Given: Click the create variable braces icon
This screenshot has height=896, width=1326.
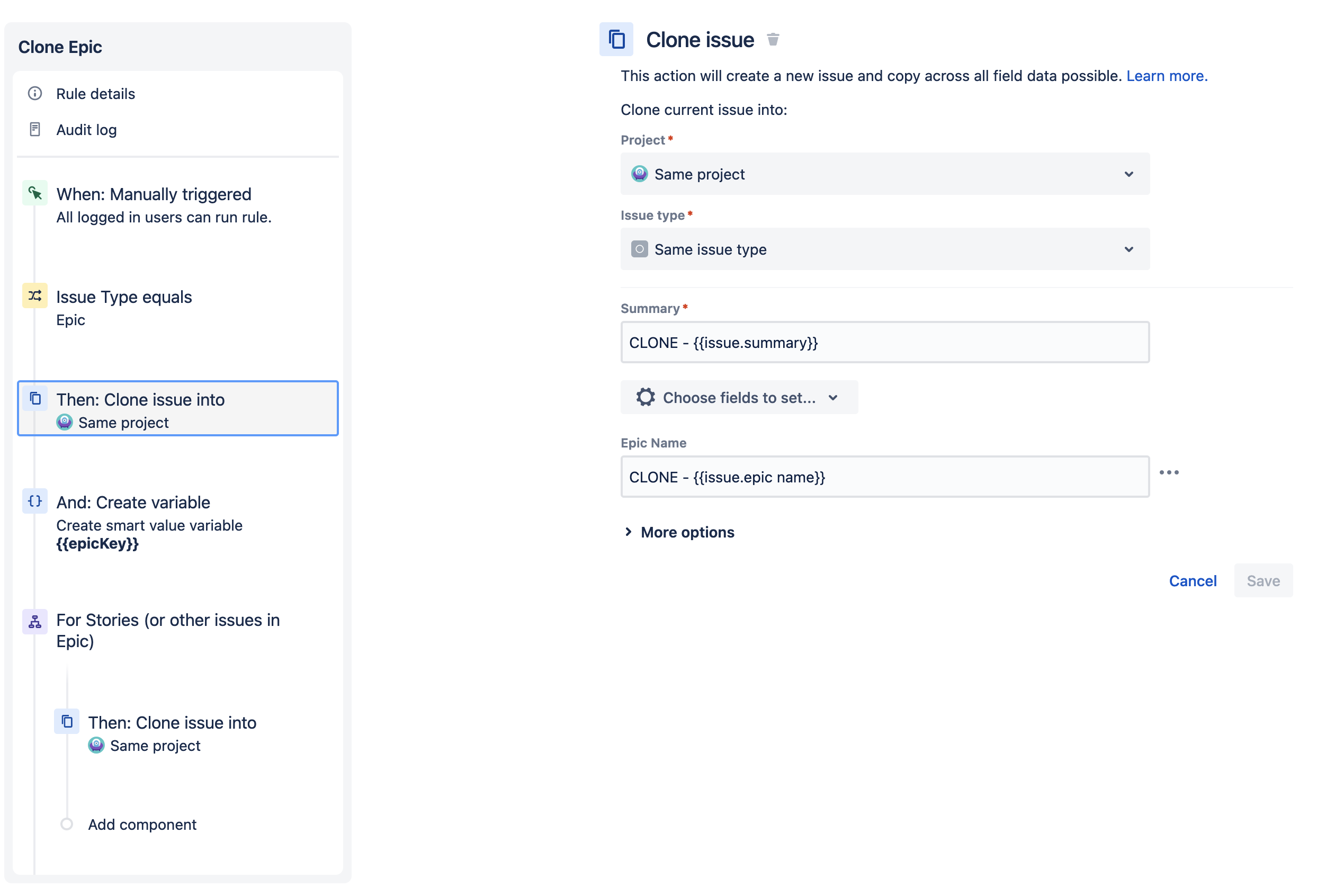Looking at the screenshot, I should (34, 501).
